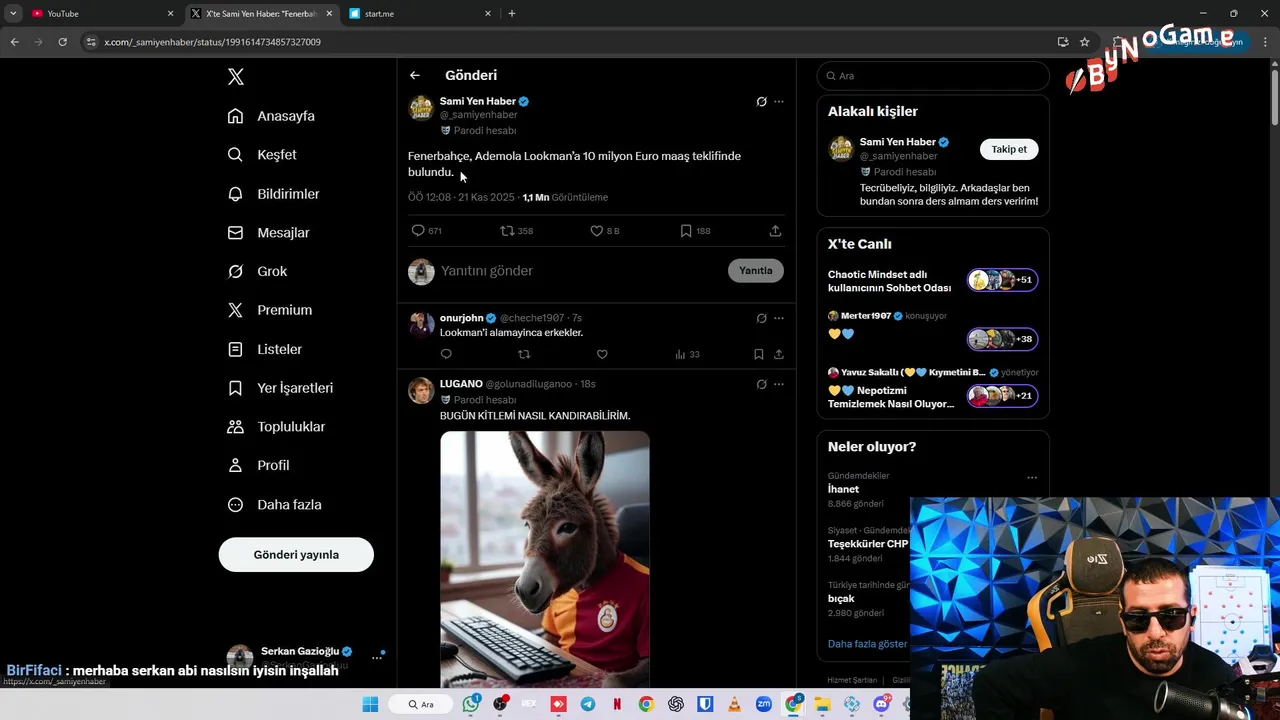
Task: Click the X logo in the sidebar
Action: click(235, 77)
